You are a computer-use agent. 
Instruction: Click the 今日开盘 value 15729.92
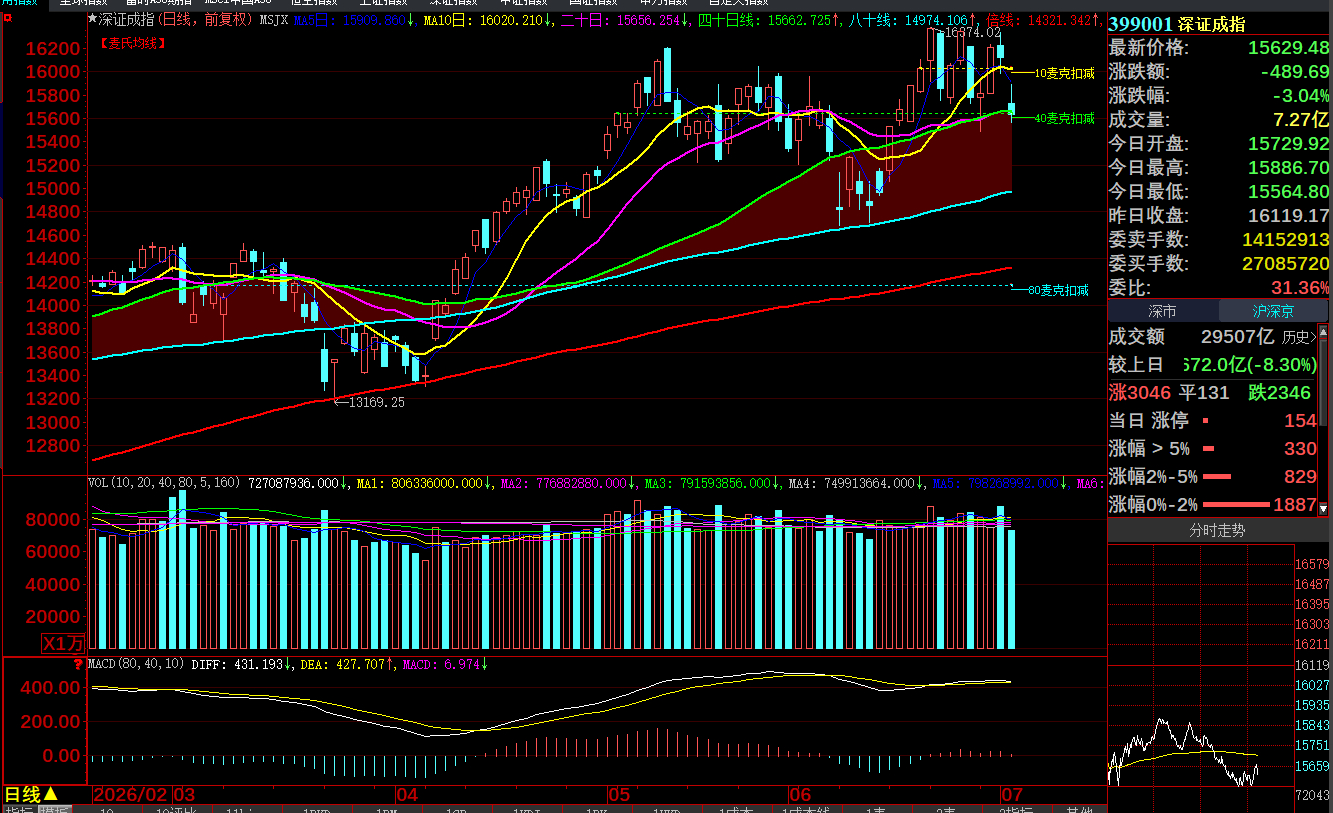tap(1289, 144)
